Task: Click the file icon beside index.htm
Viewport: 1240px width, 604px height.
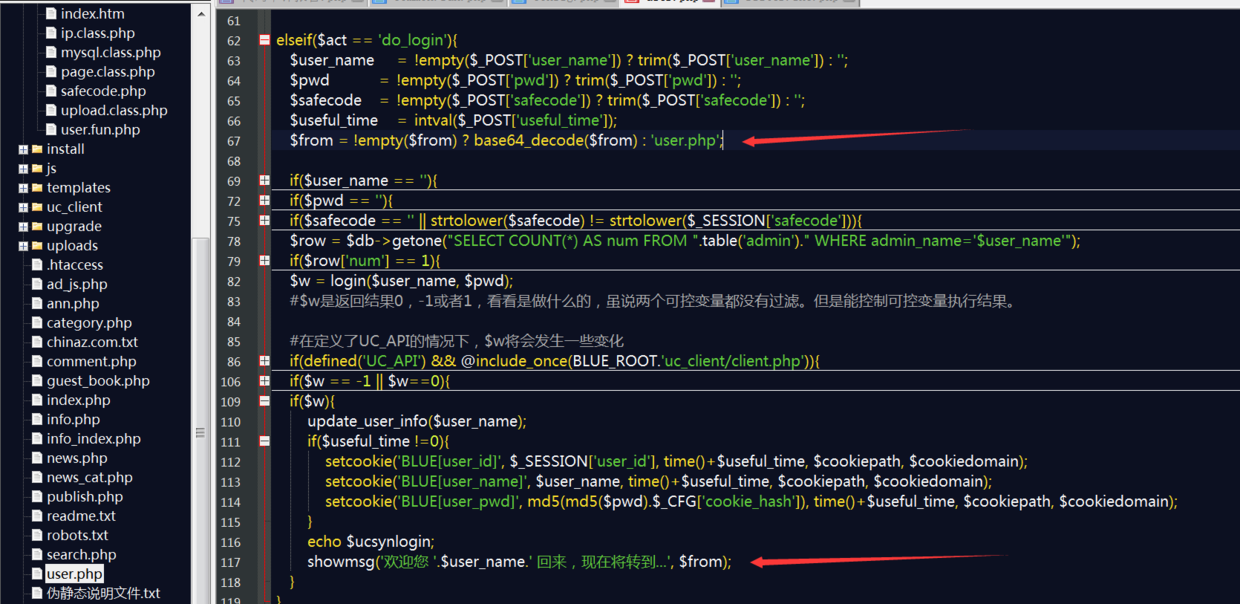Action: 51,14
